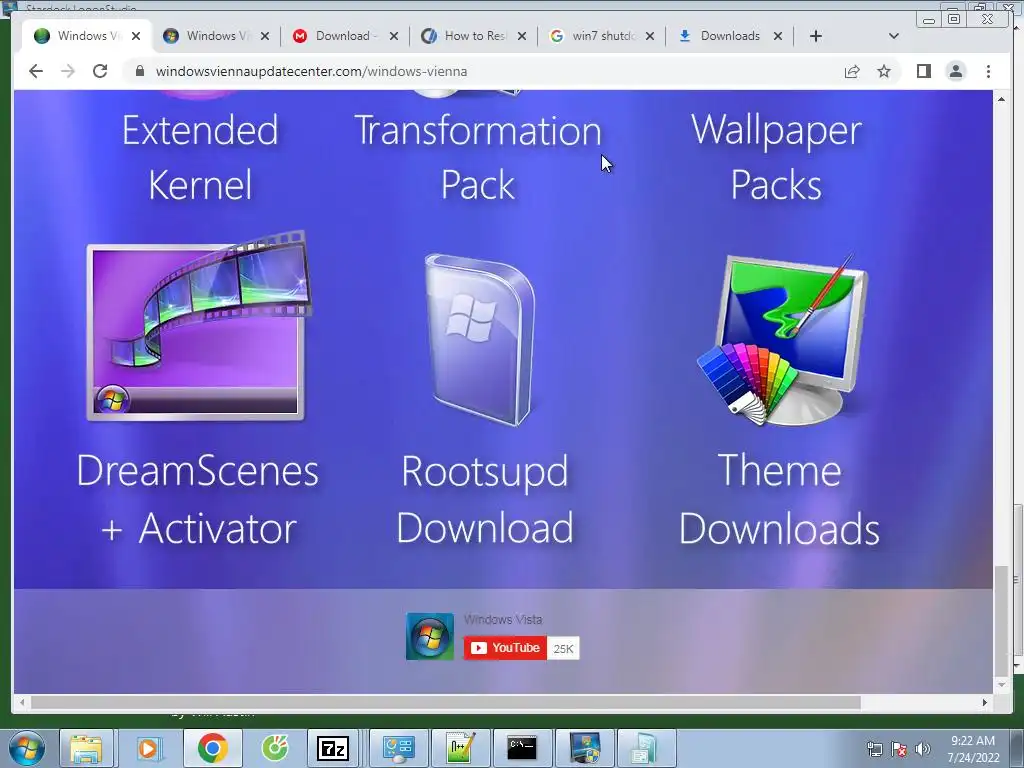This screenshot has height=768, width=1024.
Task: Click the YouTube subscribe button
Action: tap(505, 648)
